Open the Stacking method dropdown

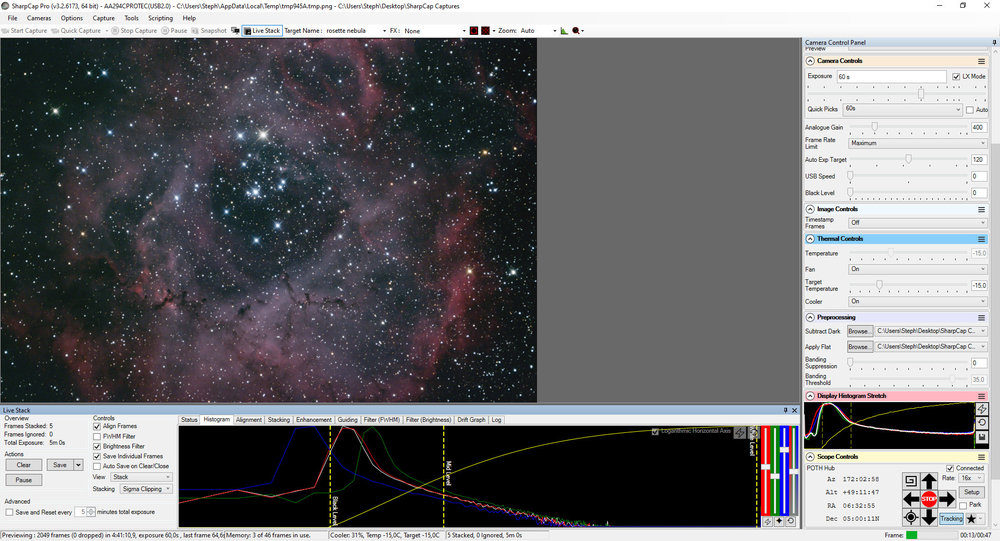point(145,491)
